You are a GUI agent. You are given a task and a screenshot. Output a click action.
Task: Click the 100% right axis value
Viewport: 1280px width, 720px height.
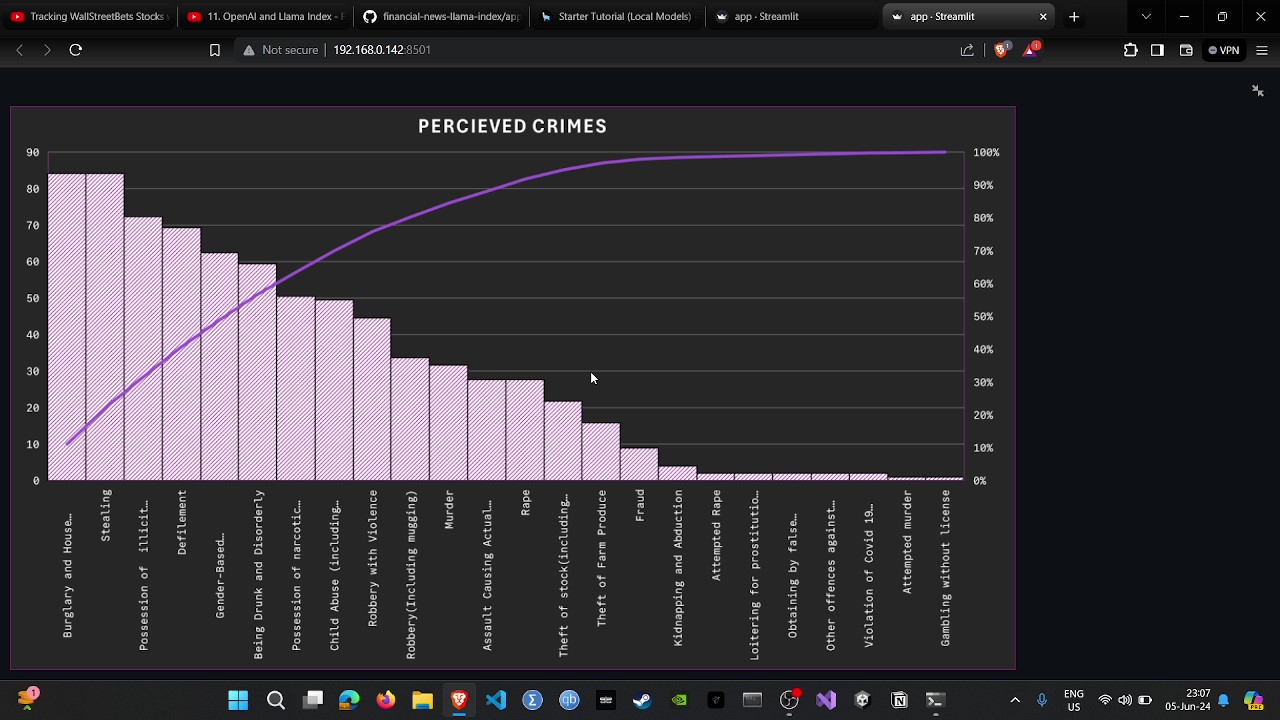coord(986,153)
